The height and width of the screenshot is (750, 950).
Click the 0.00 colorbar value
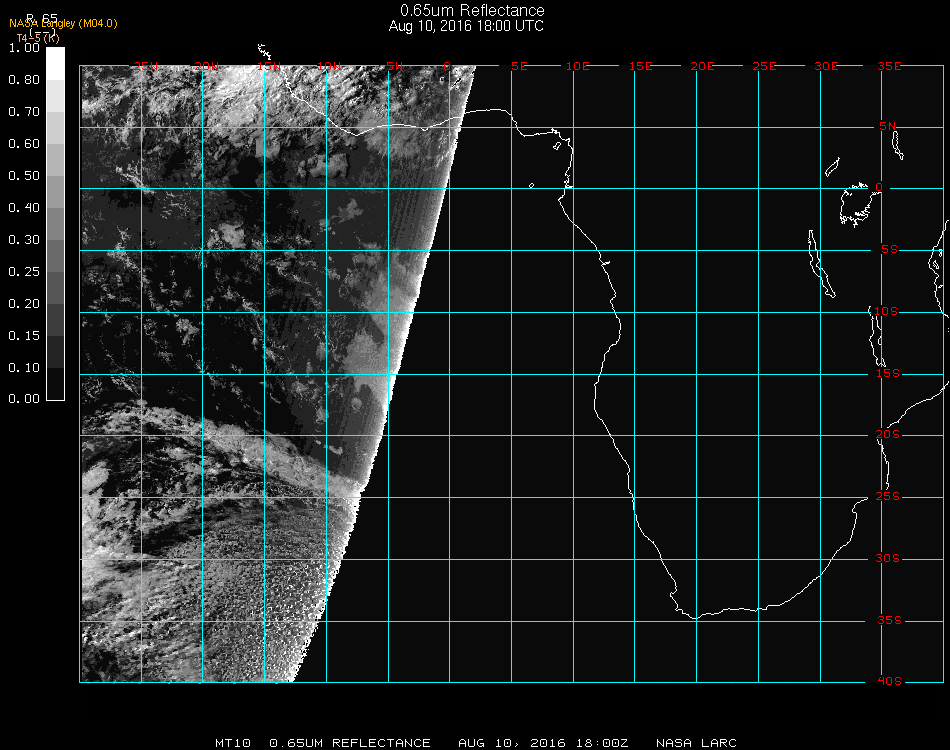click(24, 399)
